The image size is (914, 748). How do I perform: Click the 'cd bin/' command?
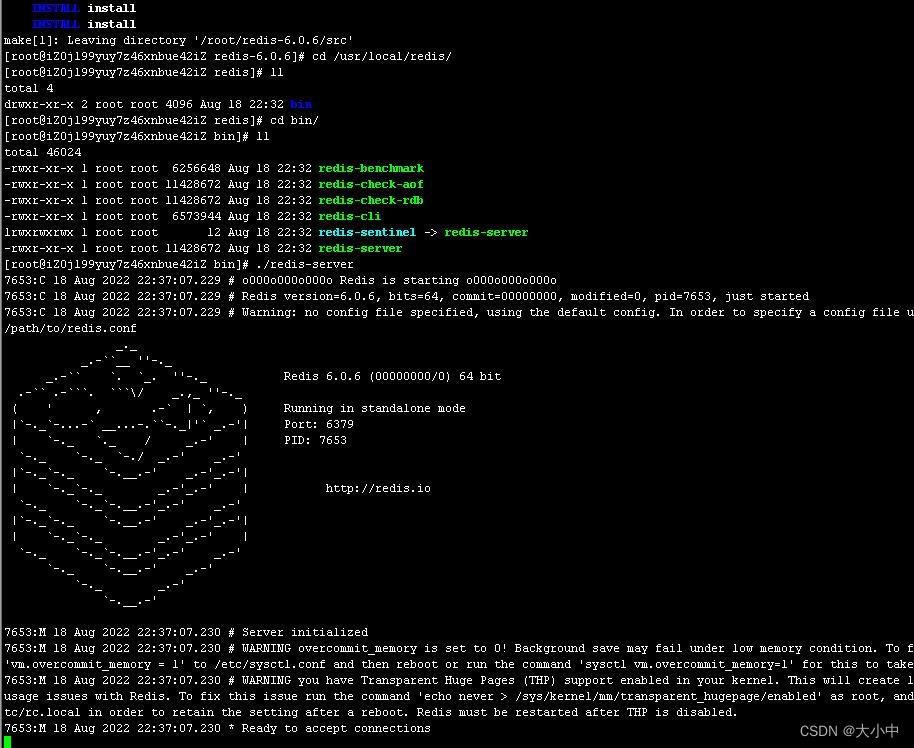294,120
